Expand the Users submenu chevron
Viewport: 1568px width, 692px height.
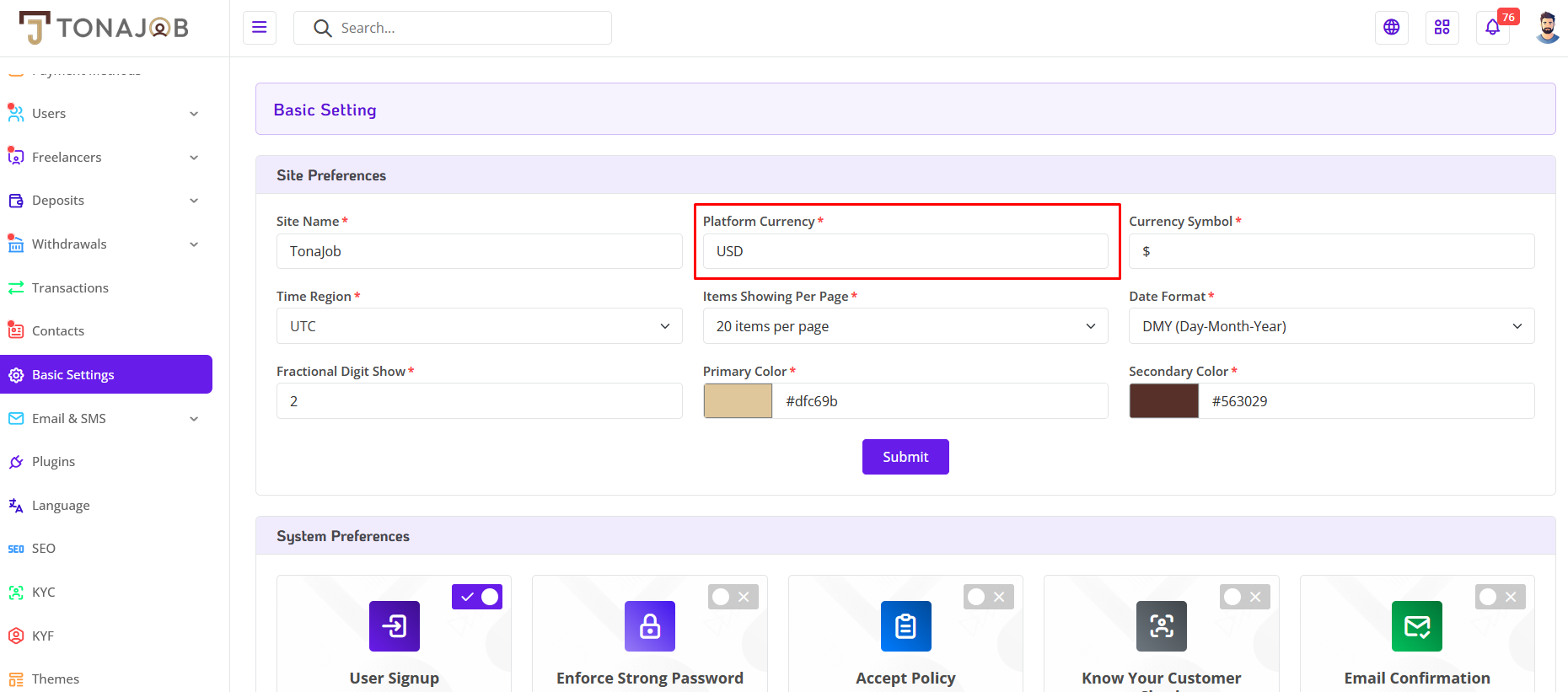click(194, 114)
